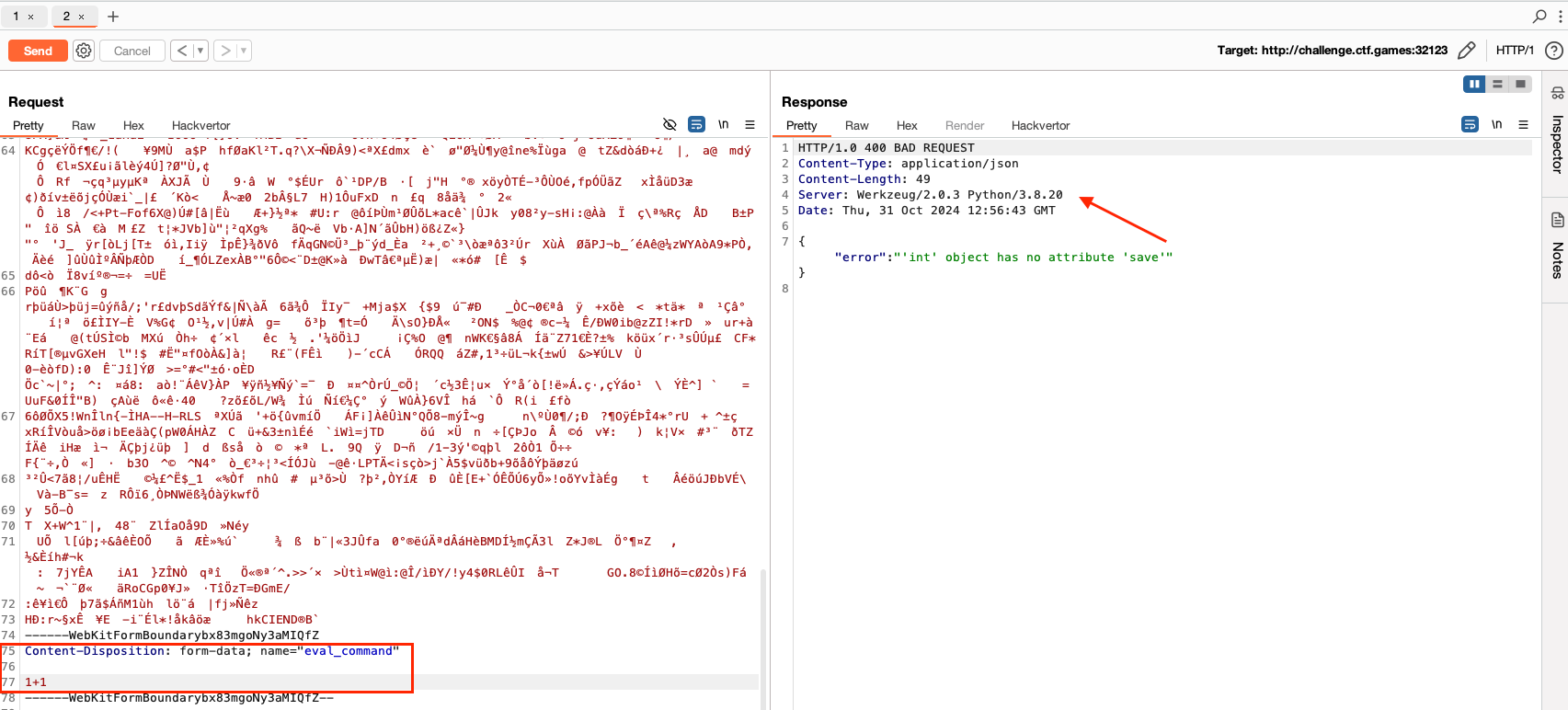Click the orange Send button

[x=38, y=51]
